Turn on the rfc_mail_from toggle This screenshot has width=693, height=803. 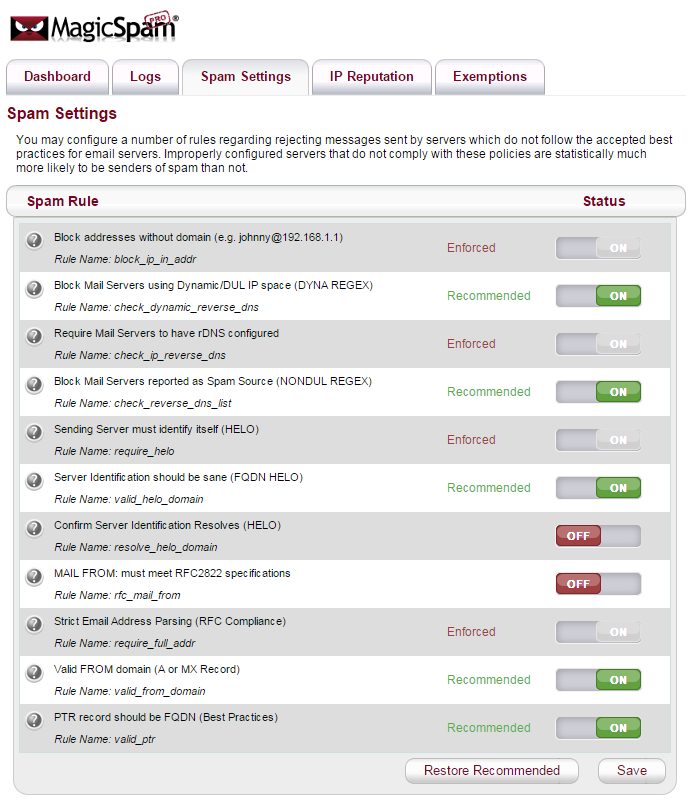598,584
